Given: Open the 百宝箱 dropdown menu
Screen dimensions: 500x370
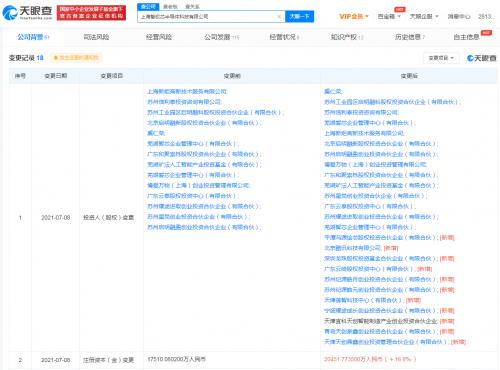Looking at the screenshot, I should [x=389, y=16].
